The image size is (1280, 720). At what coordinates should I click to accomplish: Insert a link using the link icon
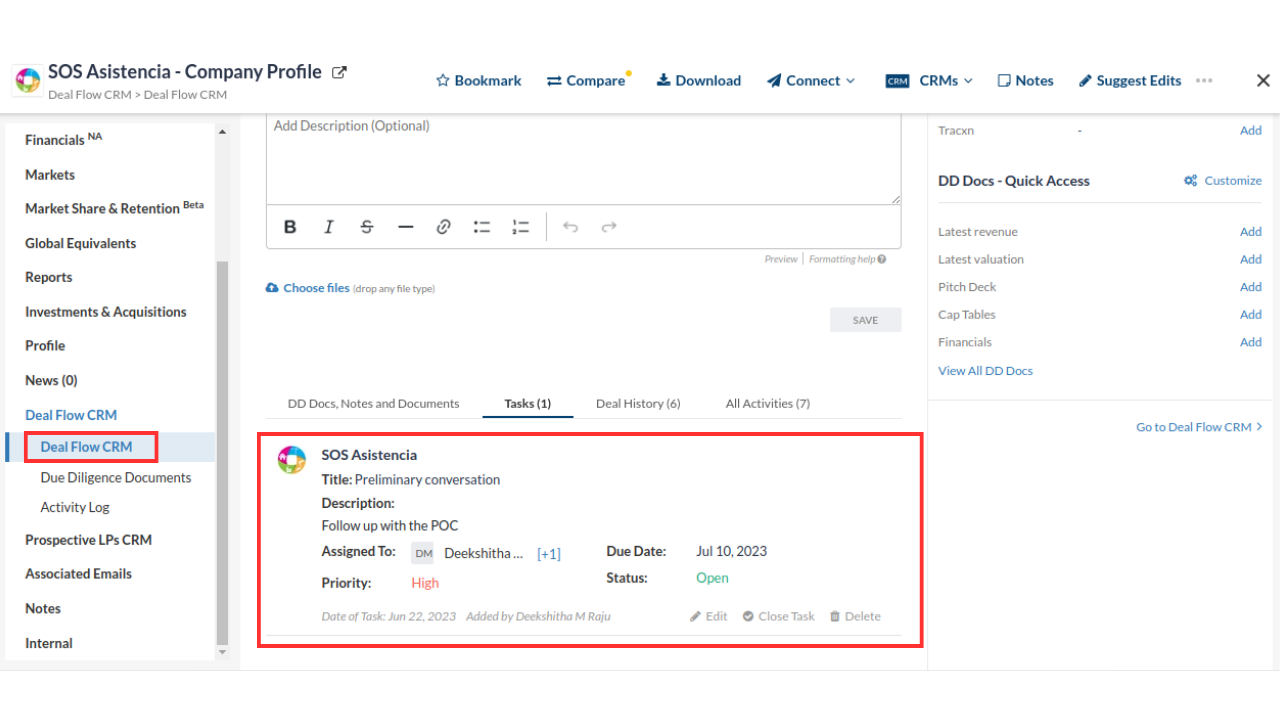click(x=444, y=227)
